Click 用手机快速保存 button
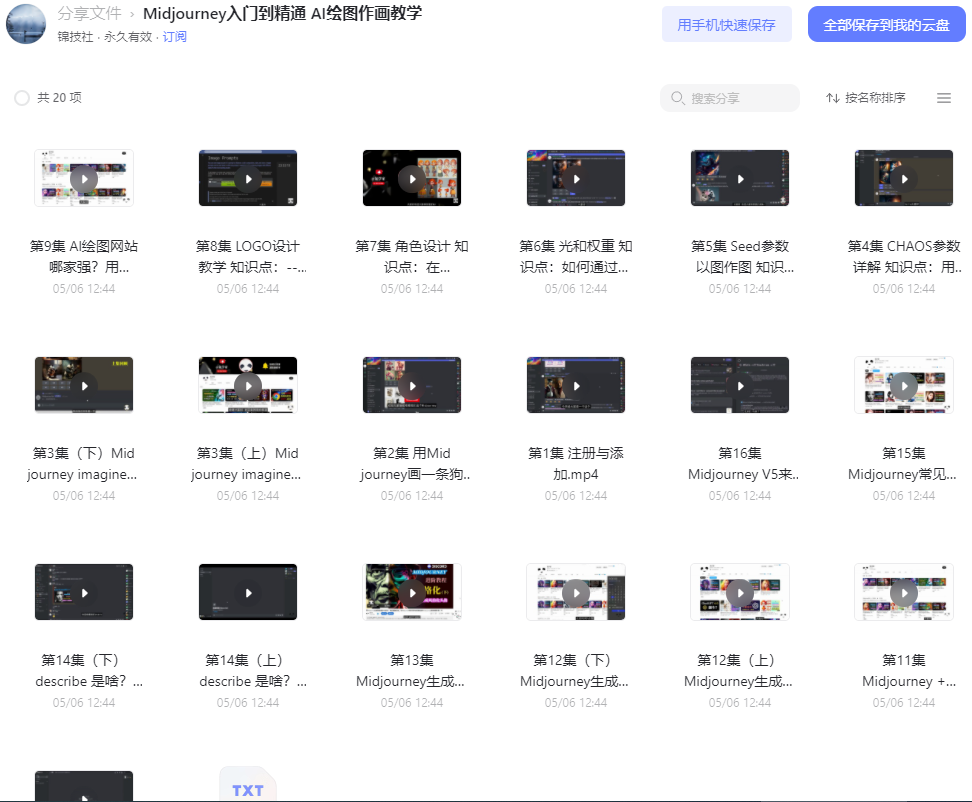 pos(727,25)
